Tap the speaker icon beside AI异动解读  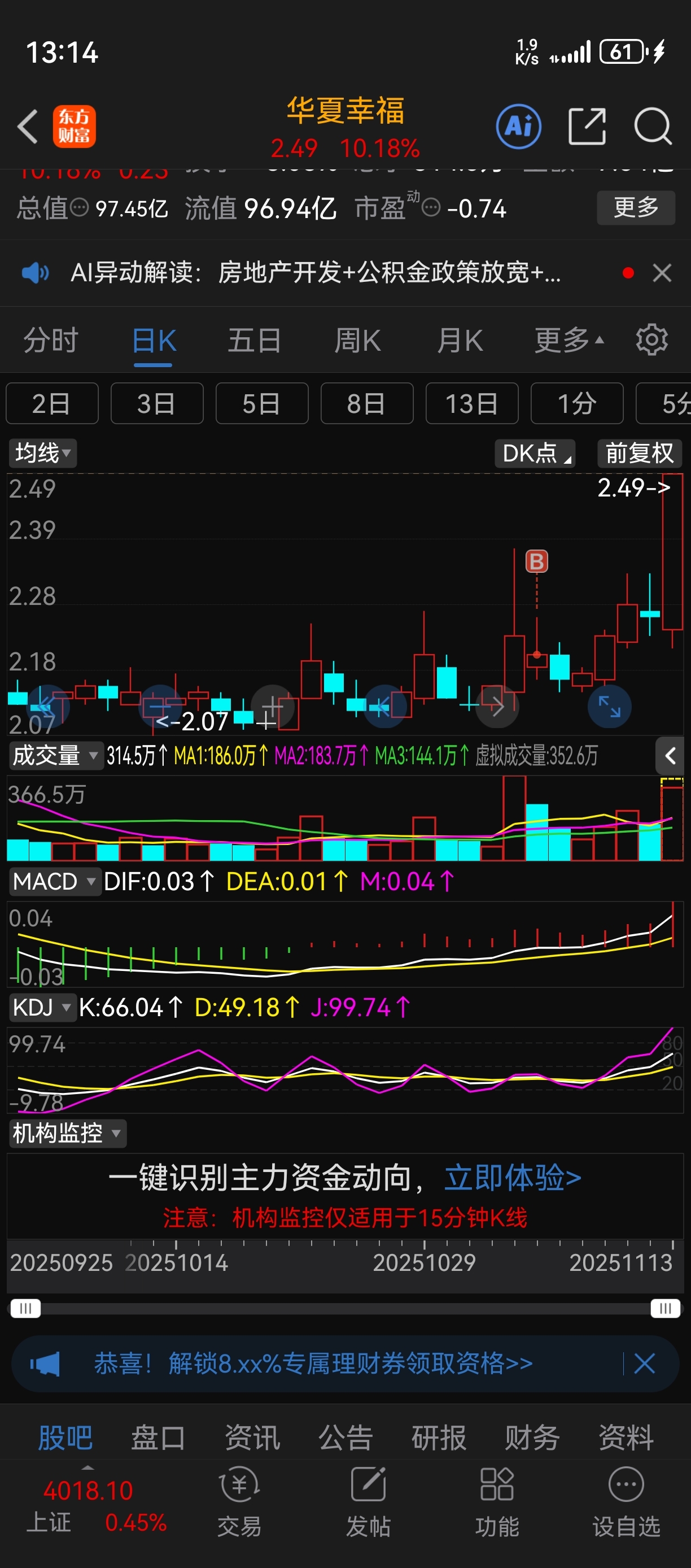[34, 273]
